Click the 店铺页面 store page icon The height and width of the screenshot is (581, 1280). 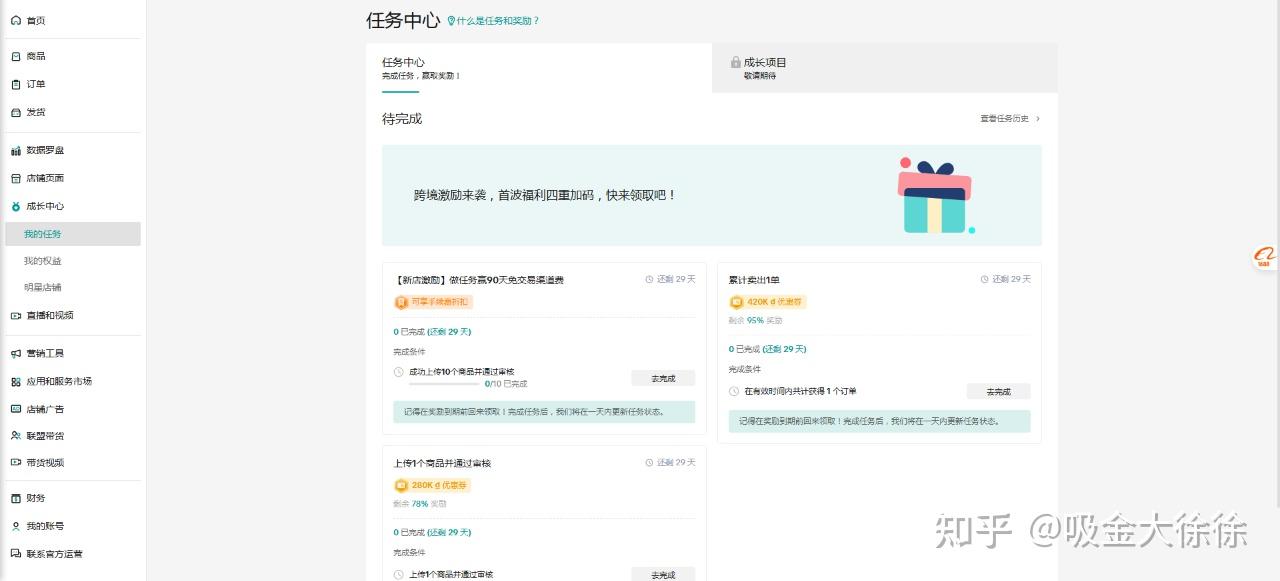coord(16,179)
